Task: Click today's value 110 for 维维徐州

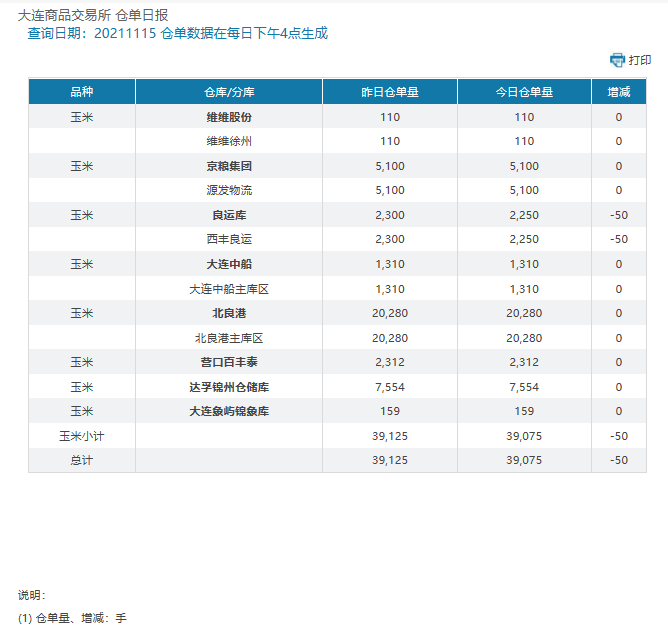Action: coord(524,141)
